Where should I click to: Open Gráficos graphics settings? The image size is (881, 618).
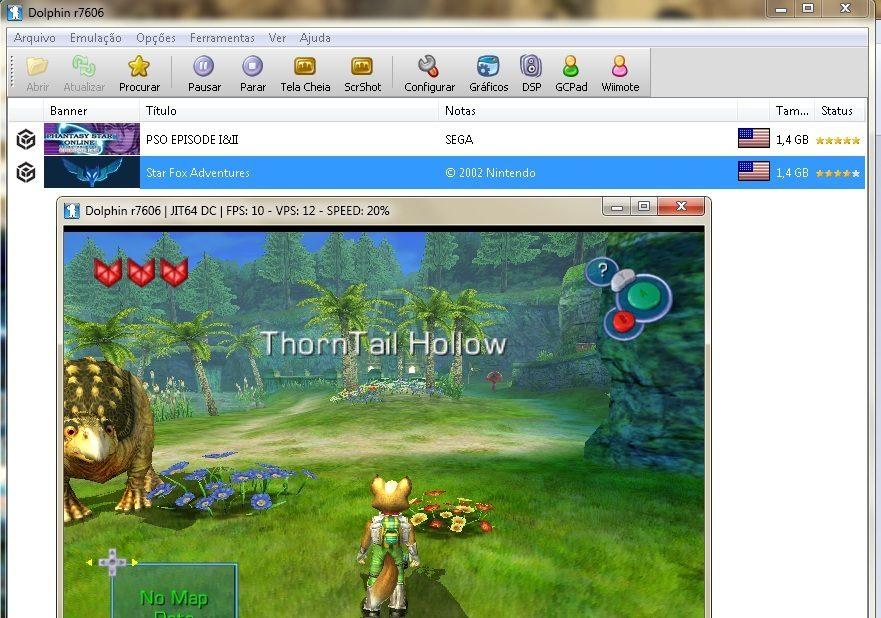click(x=488, y=74)
